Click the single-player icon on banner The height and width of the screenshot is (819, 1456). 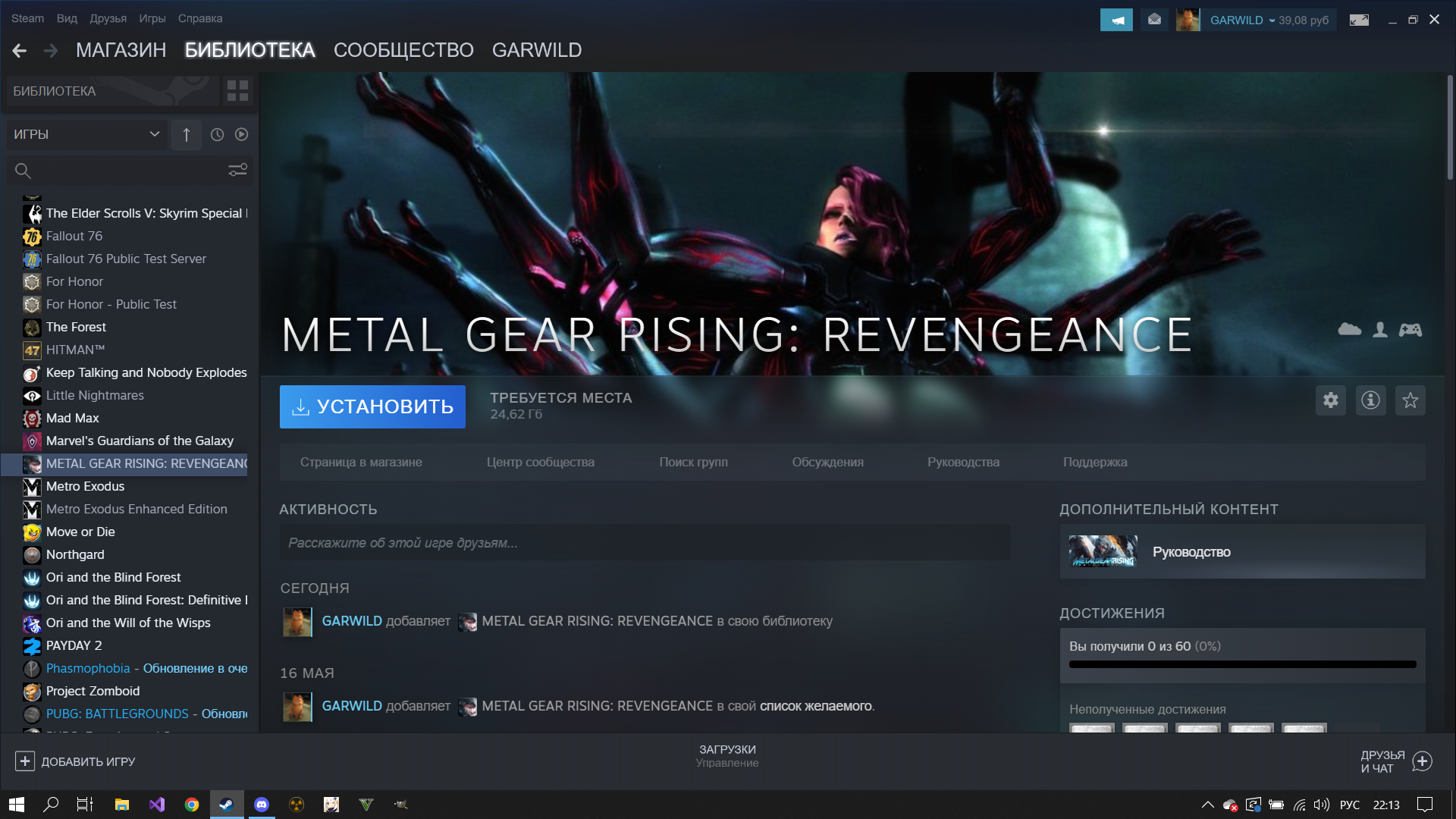click(1380, 329)
